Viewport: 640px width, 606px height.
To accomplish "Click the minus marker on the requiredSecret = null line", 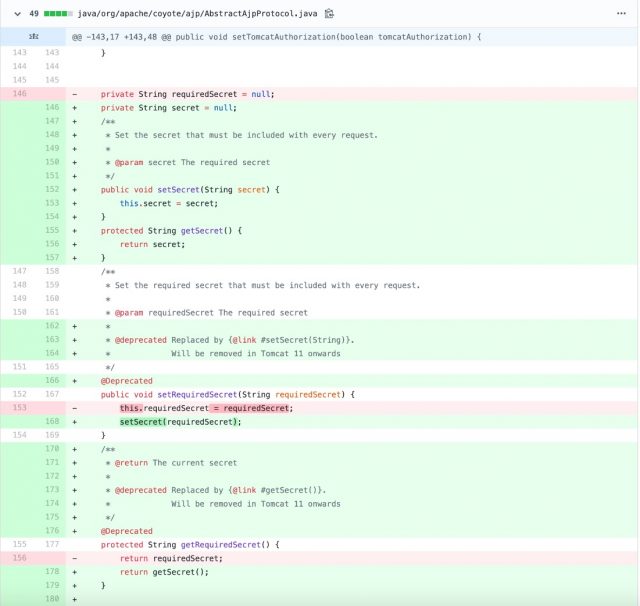I will click(74, 94).
